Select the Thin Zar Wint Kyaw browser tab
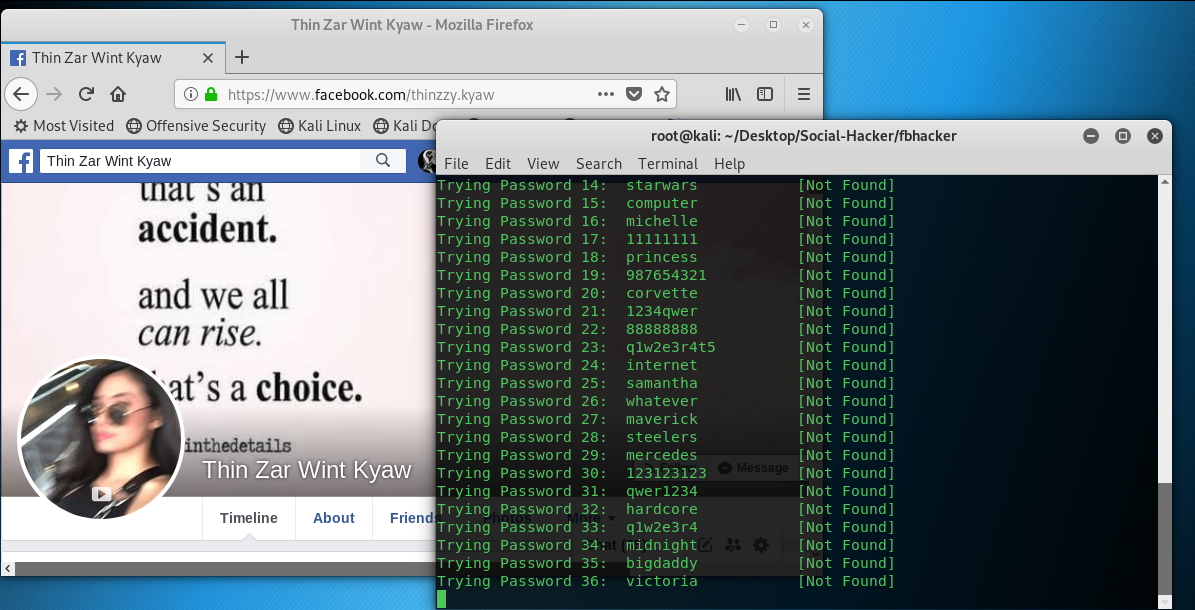This screenshot has width=1195, height=610. click(112, 58)
